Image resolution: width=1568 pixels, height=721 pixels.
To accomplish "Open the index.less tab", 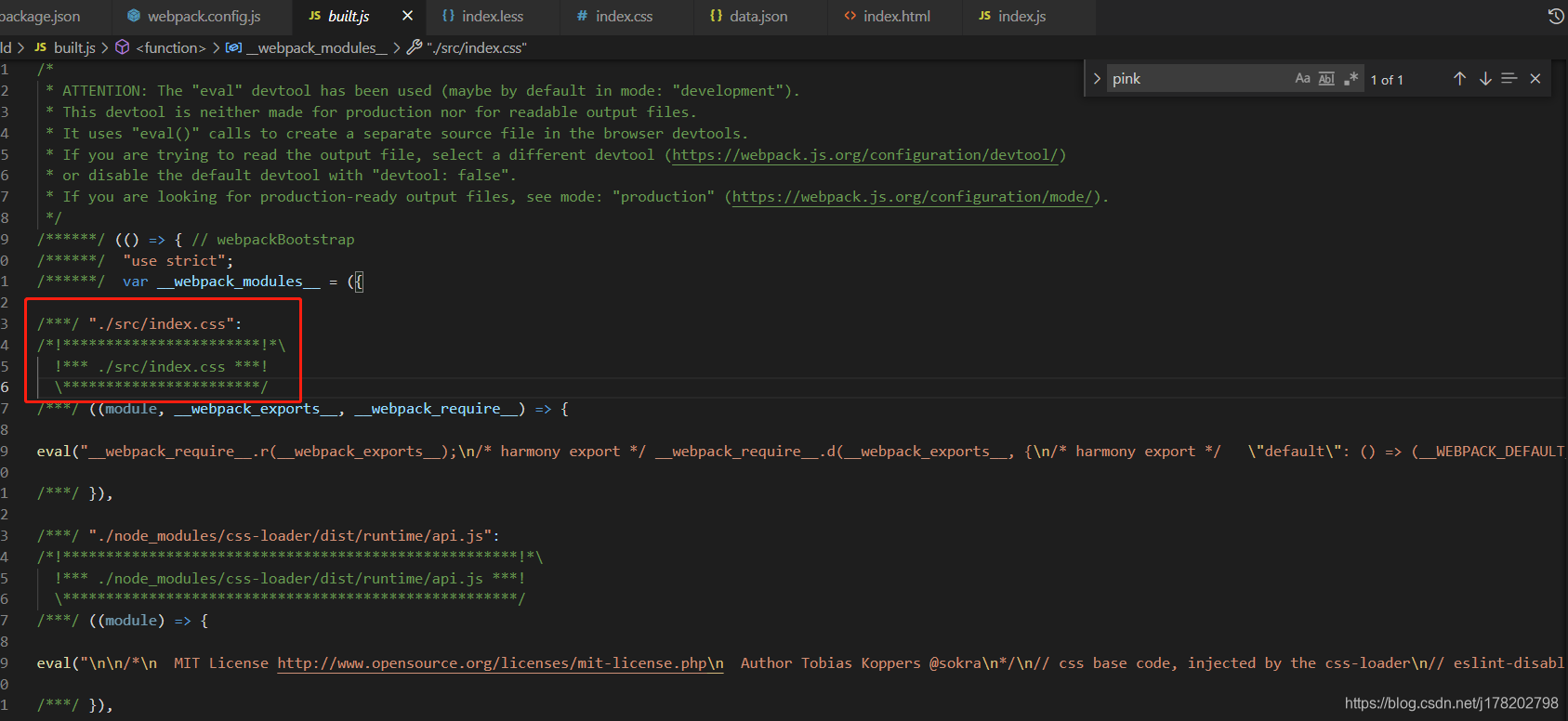I will pyautogui.click(x=493, y=16).
